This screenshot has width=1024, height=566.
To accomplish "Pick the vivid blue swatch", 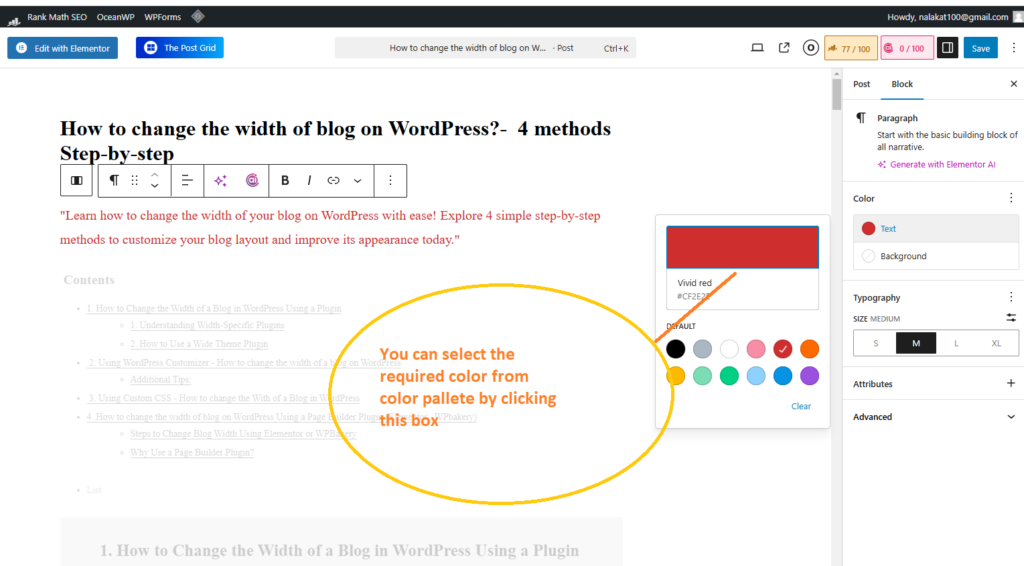I will coord(782,376).
